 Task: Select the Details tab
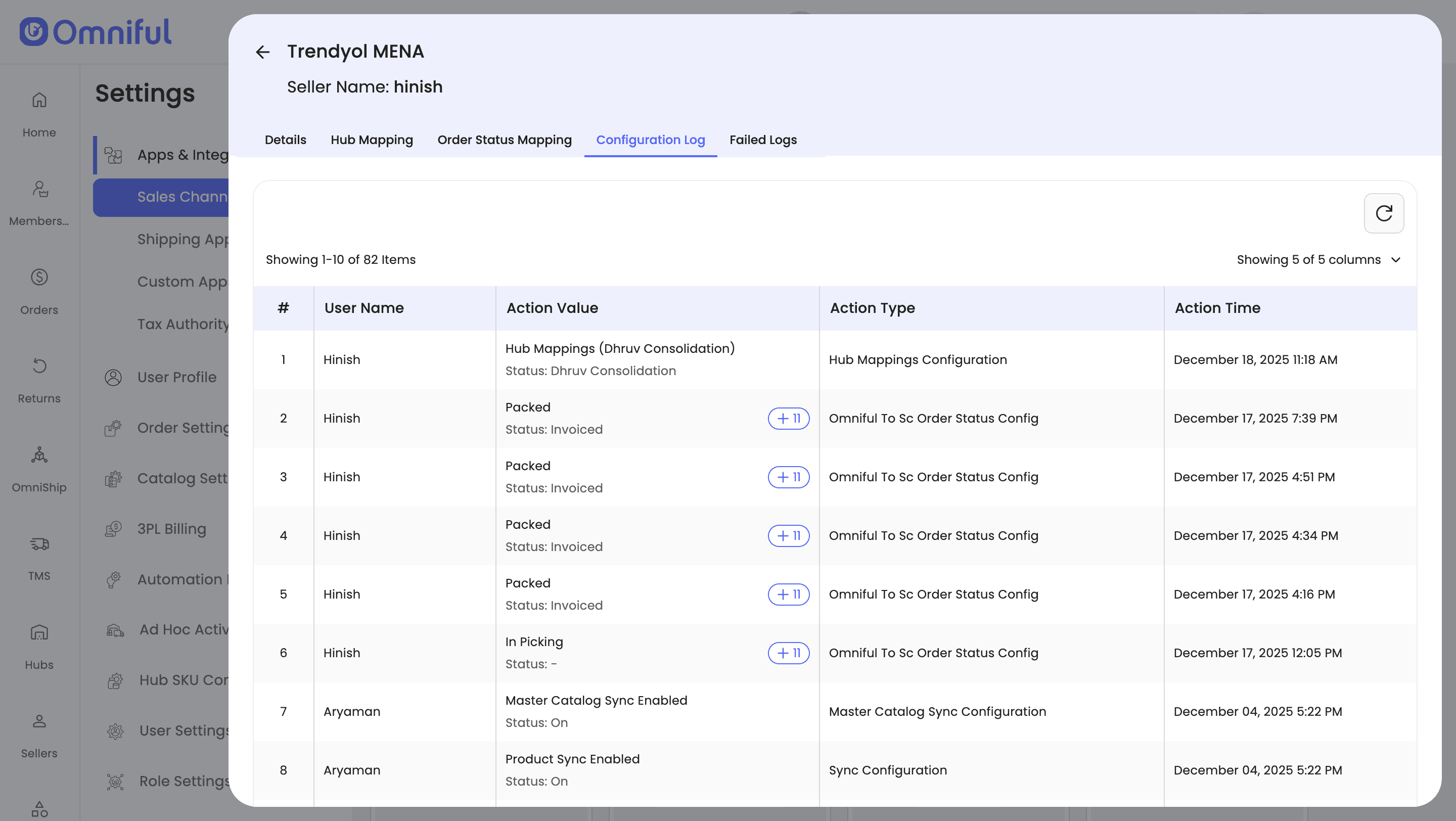285,140
